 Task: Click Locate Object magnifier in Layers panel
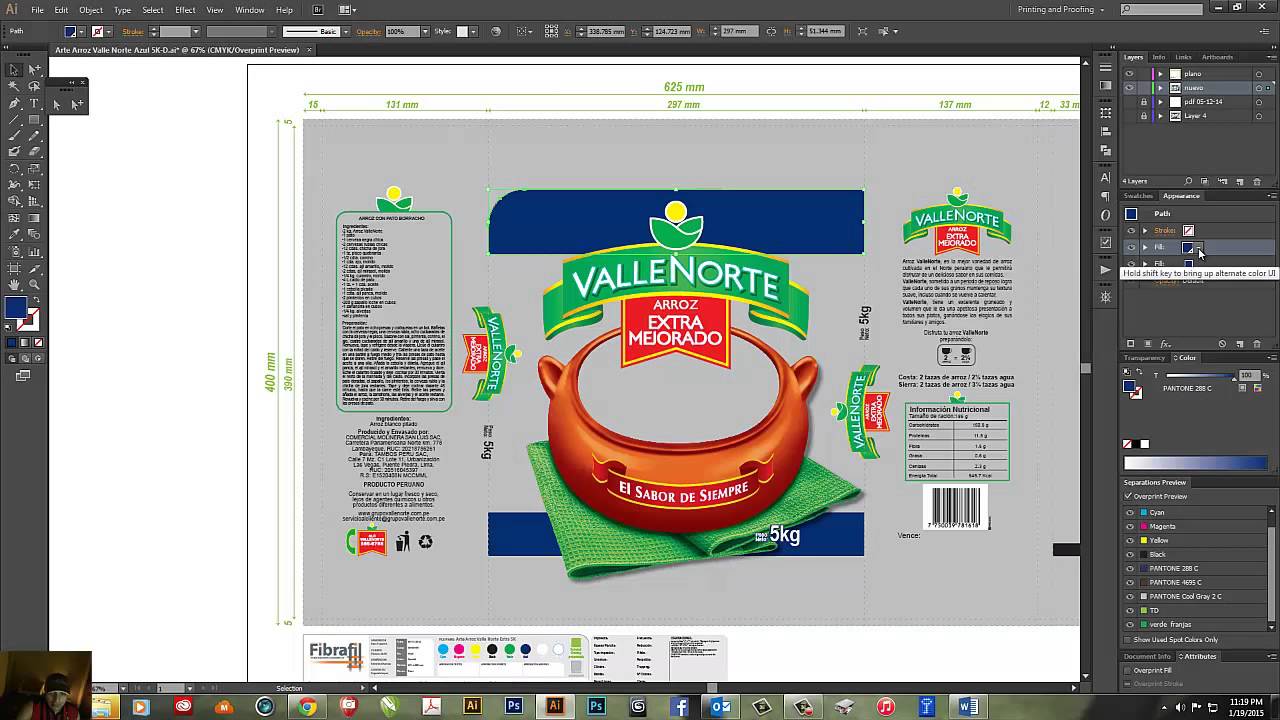(1188, 182)
